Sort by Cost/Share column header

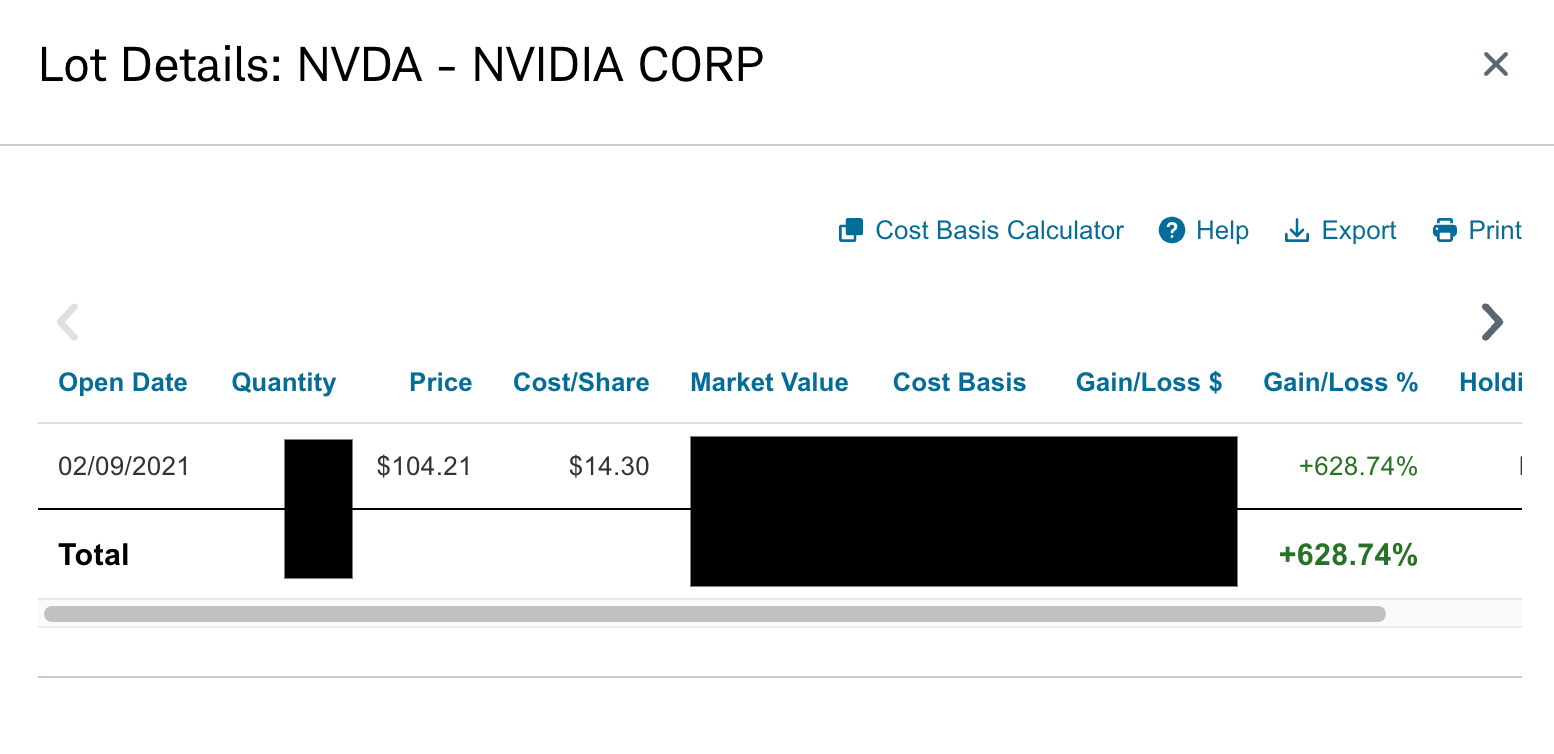click(x=581, y=383)
